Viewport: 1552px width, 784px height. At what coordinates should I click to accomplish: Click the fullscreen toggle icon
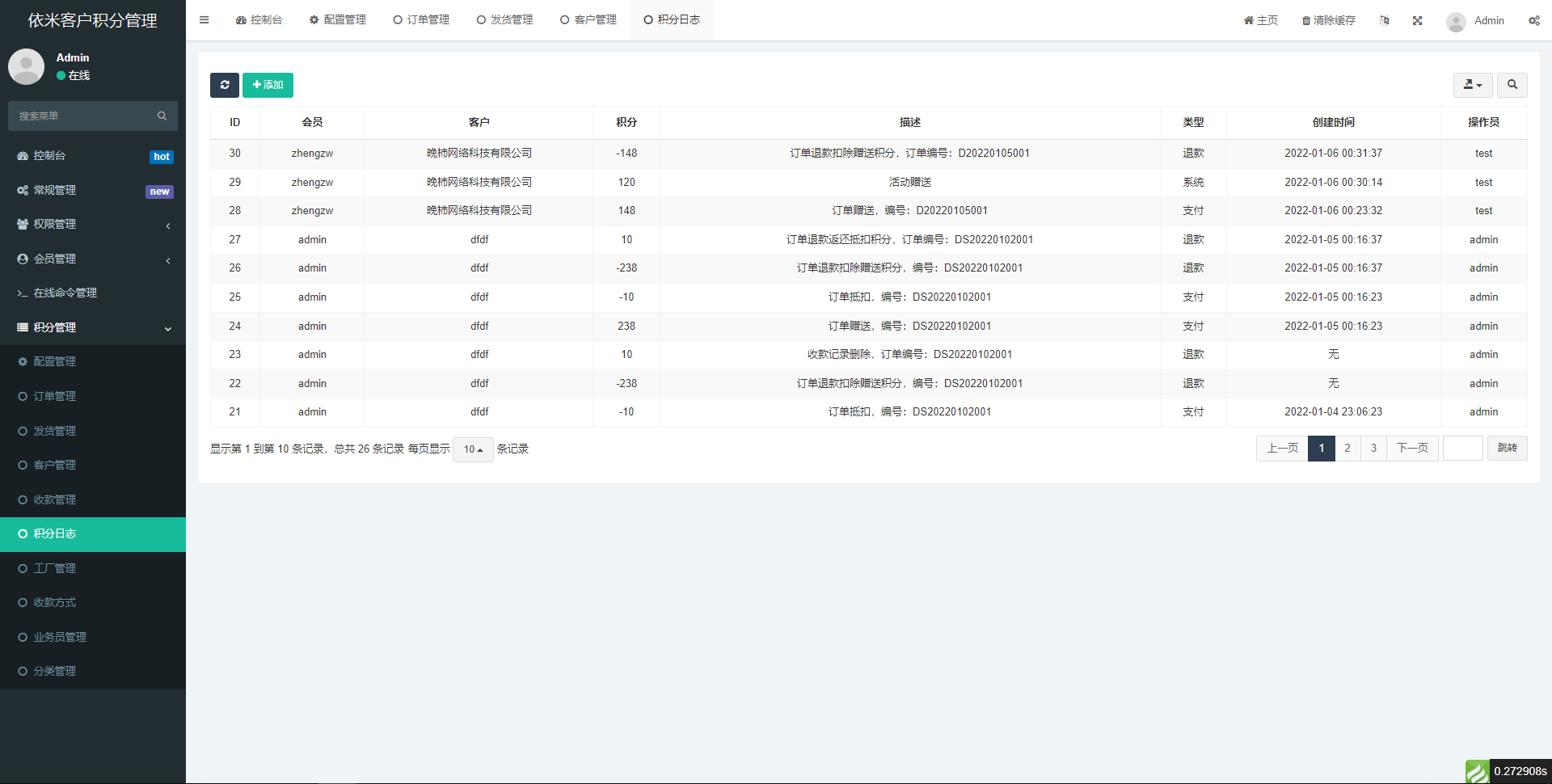(1417, 20)
